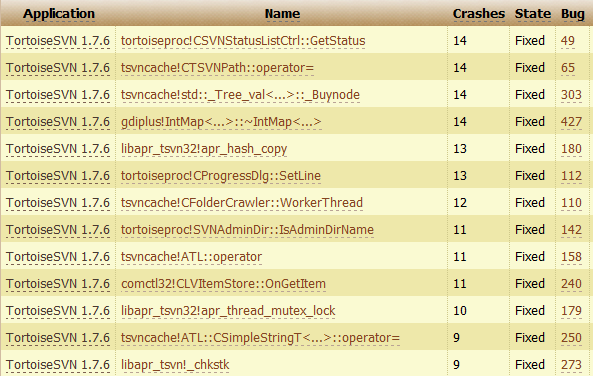The height and width of the screenshot is (376, 593).
Task: Select crash count 11 in tsvncache!ATL::operator row
Action: point(460,257)
